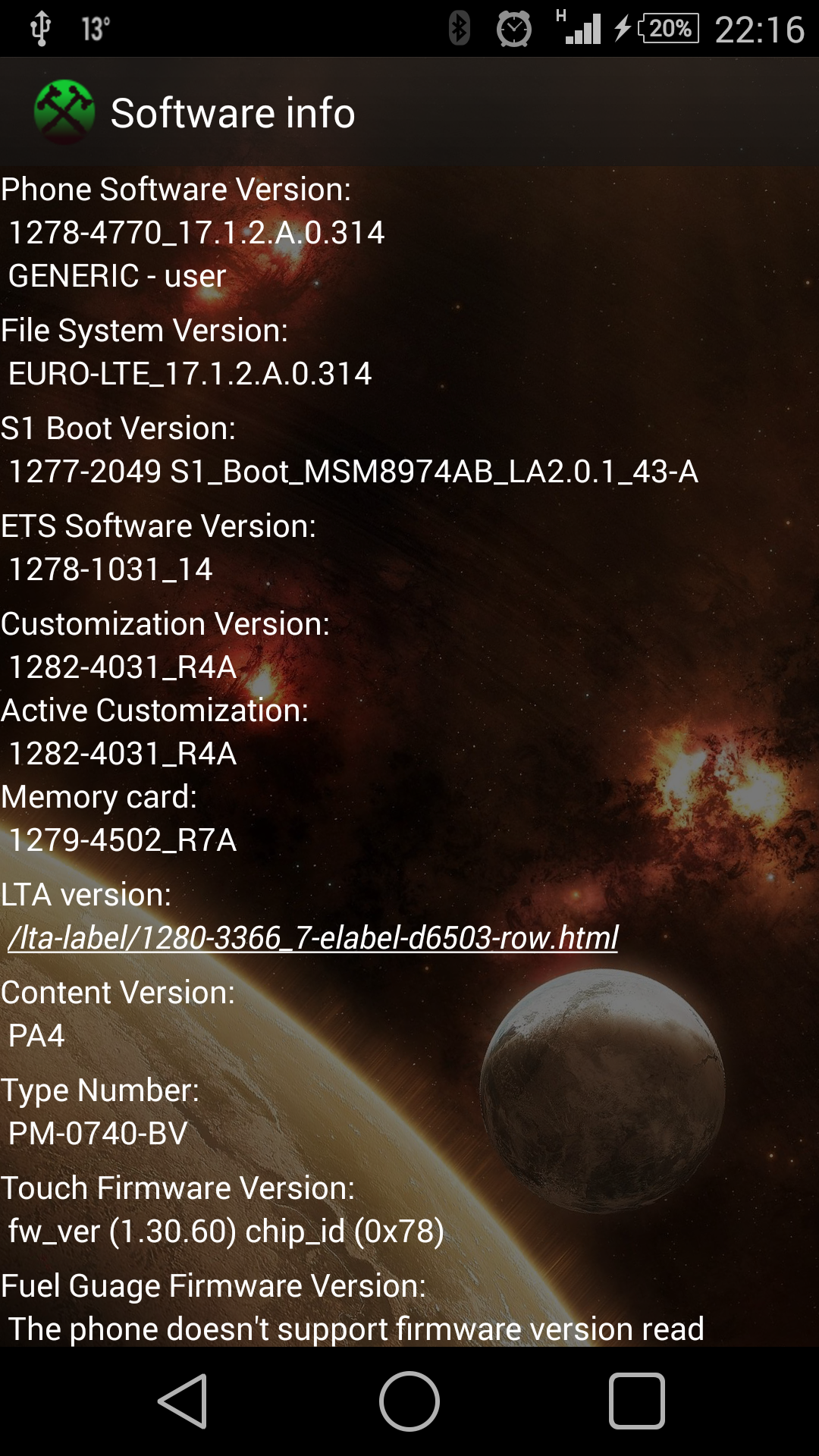The image size is (819, 1456).
Task: Tap the Touch Firmware Version fw_ver line
Action: tap(226, 1232)
